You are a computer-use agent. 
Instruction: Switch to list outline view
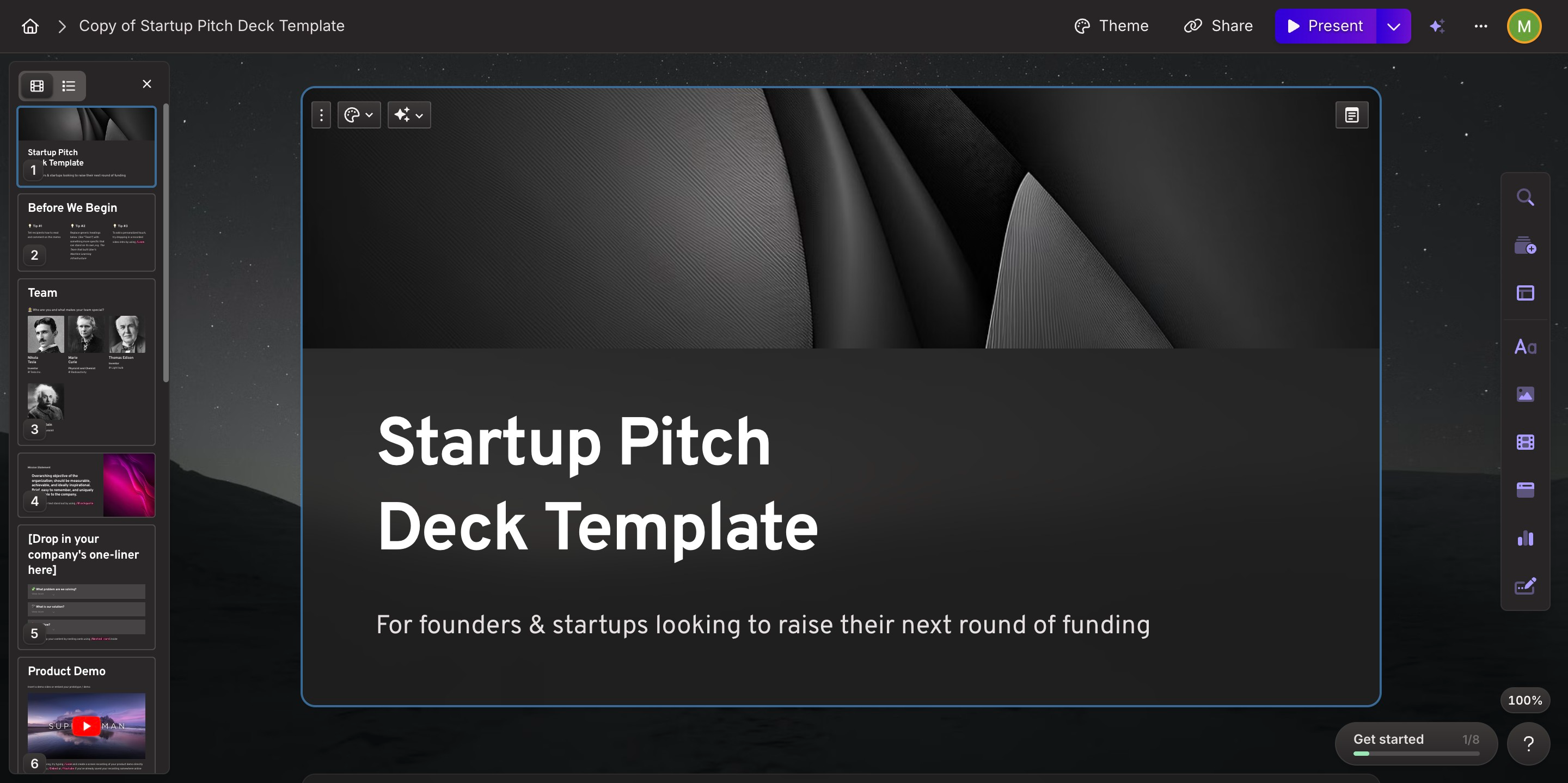click(69, 86)
